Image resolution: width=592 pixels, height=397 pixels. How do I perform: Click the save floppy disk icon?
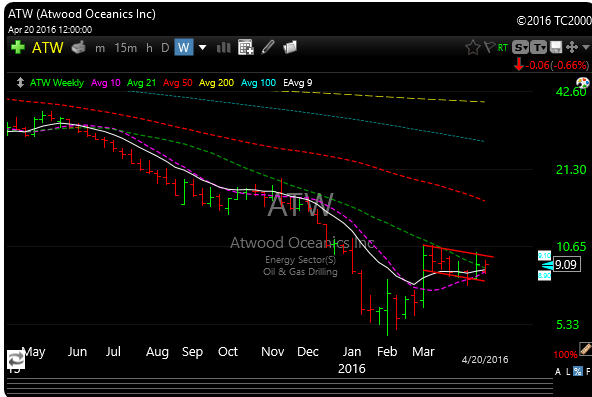[556, 48]
